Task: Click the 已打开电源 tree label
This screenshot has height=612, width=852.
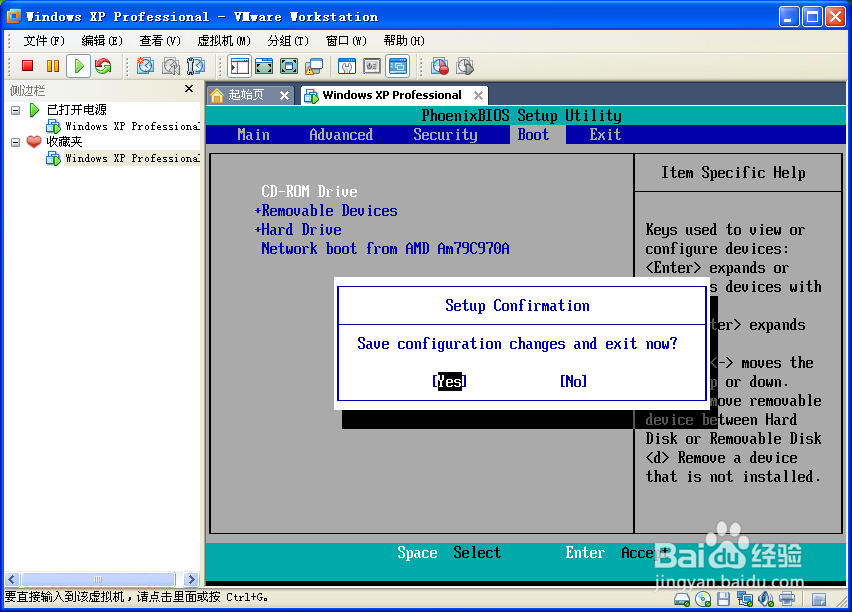Action: coord(77,110)
